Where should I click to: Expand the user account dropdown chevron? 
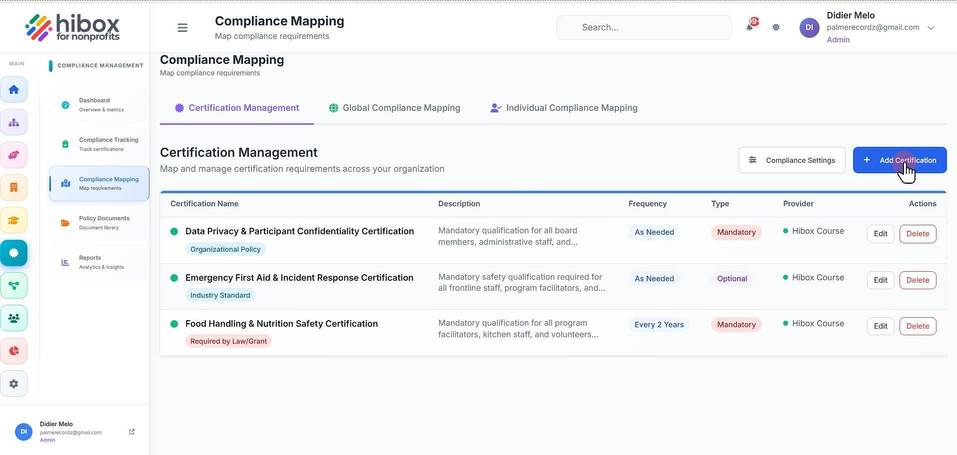[x=931, y=27]
